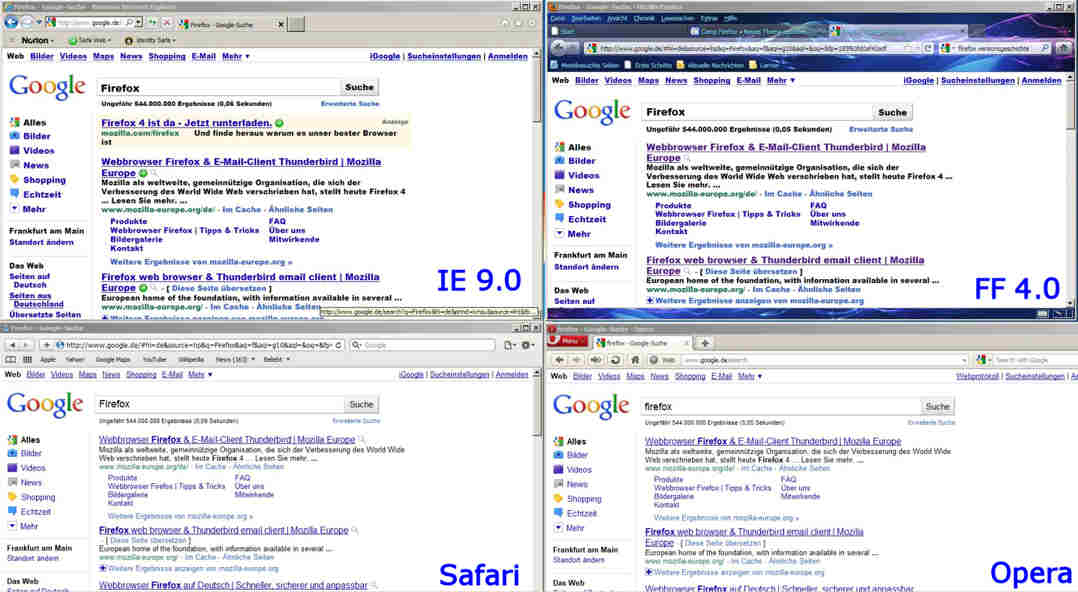
Task: Click Opera's reload button
Action: point(615,360)
